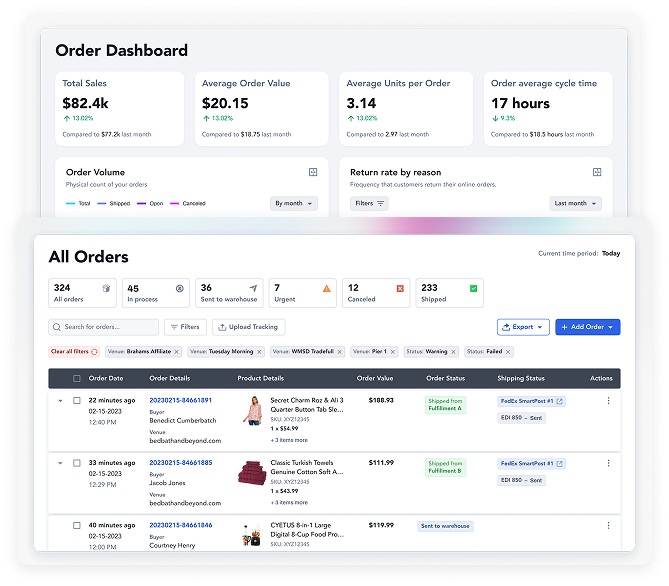Click the Order average cycle time card
This screenshot has height=586, width=669.
pos(548,109)
